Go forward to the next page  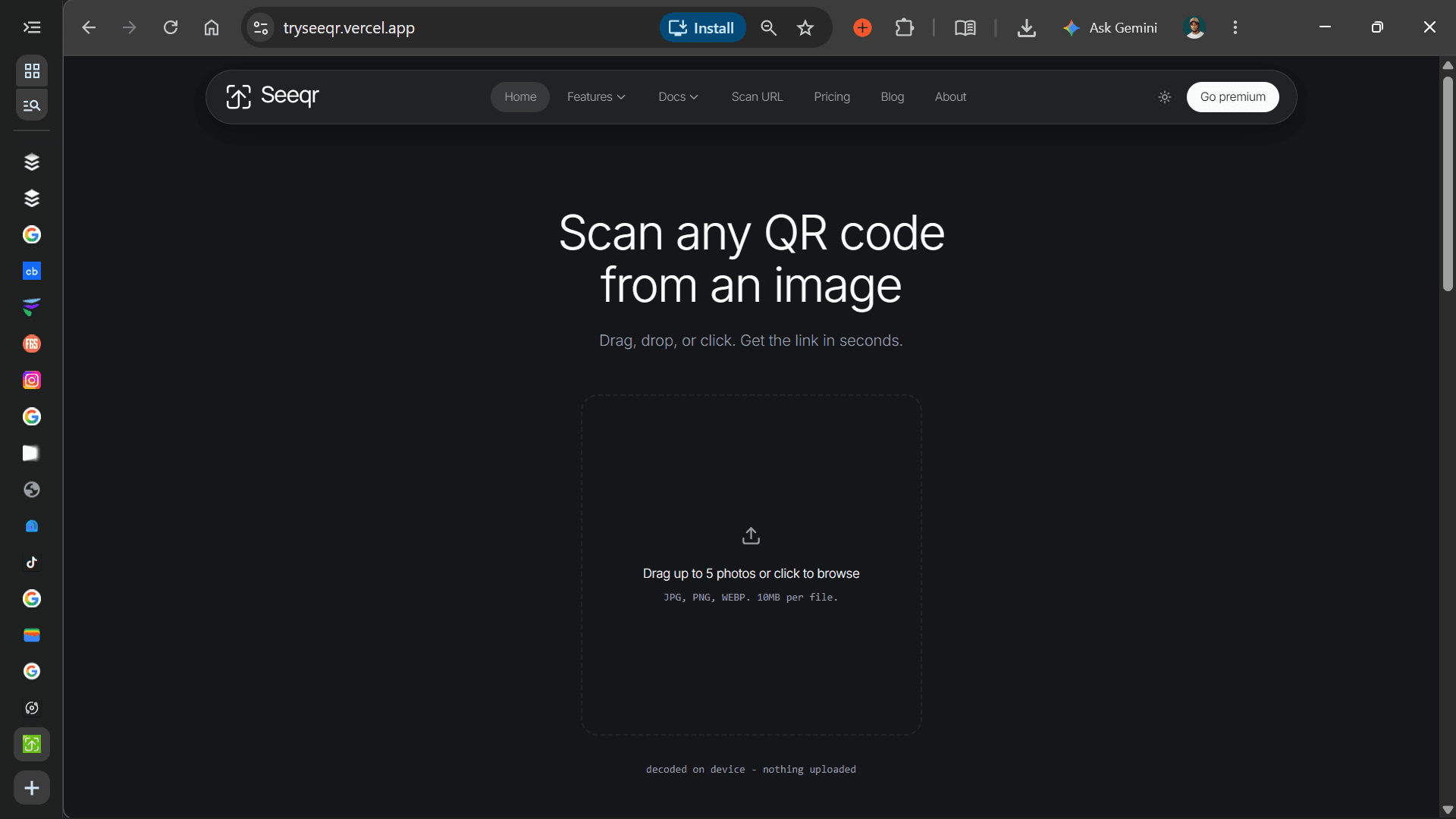coord(130,28)
